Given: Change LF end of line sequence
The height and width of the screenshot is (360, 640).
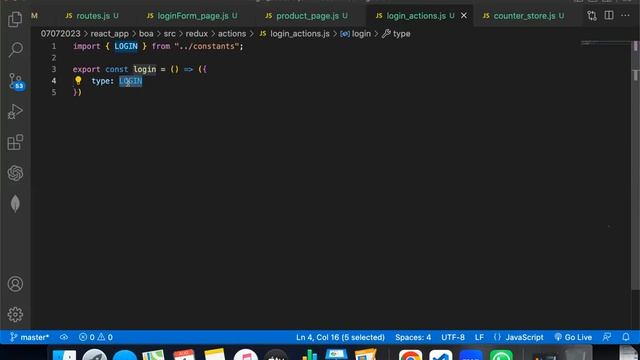Looking at the screenshot, I should point(479,337).
